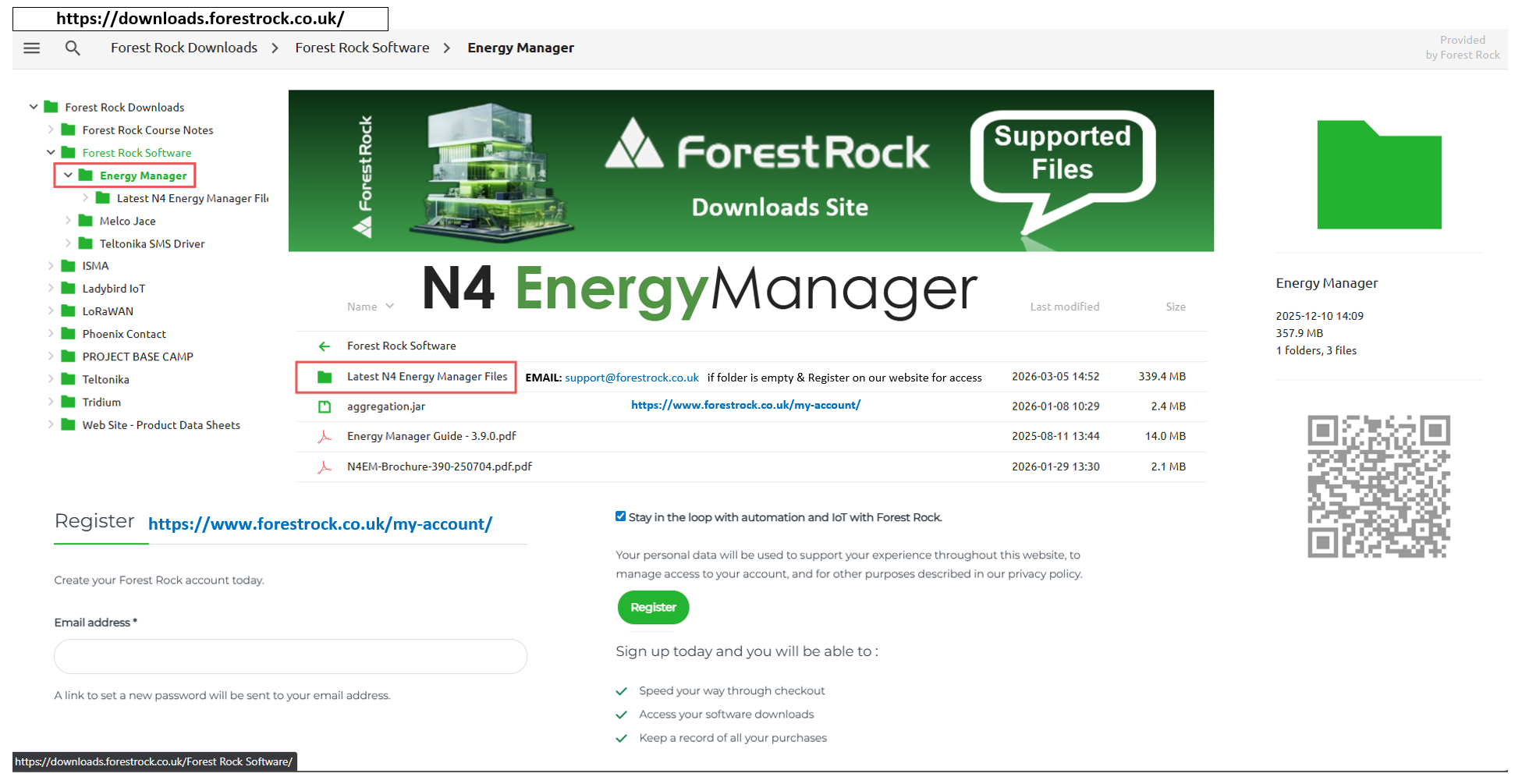
Task: Sort by the Name column dropdown arrow
Action: [390, 307]
